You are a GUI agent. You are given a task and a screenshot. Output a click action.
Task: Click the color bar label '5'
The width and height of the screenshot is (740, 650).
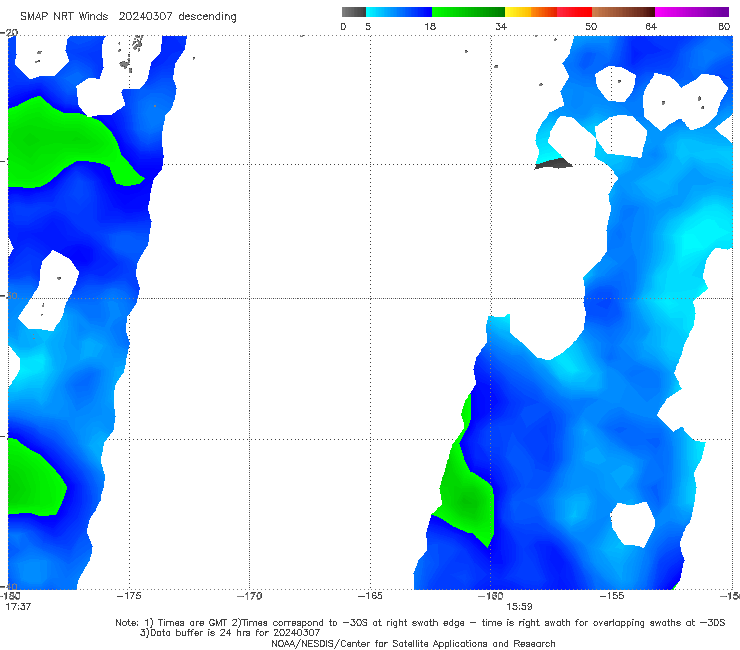(368, 26)
